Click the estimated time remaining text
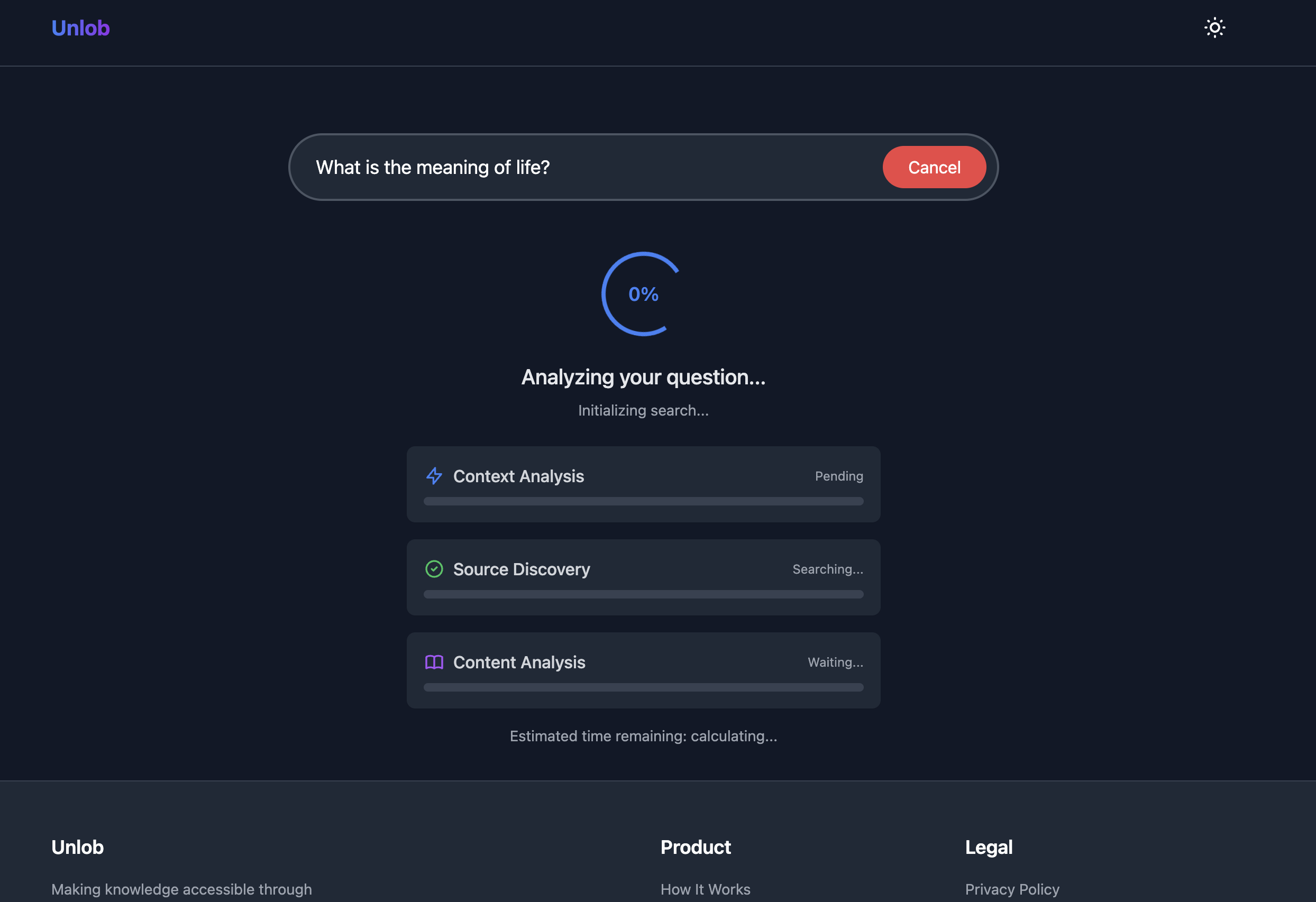1316x902 pixels. (x=643, y=735)
